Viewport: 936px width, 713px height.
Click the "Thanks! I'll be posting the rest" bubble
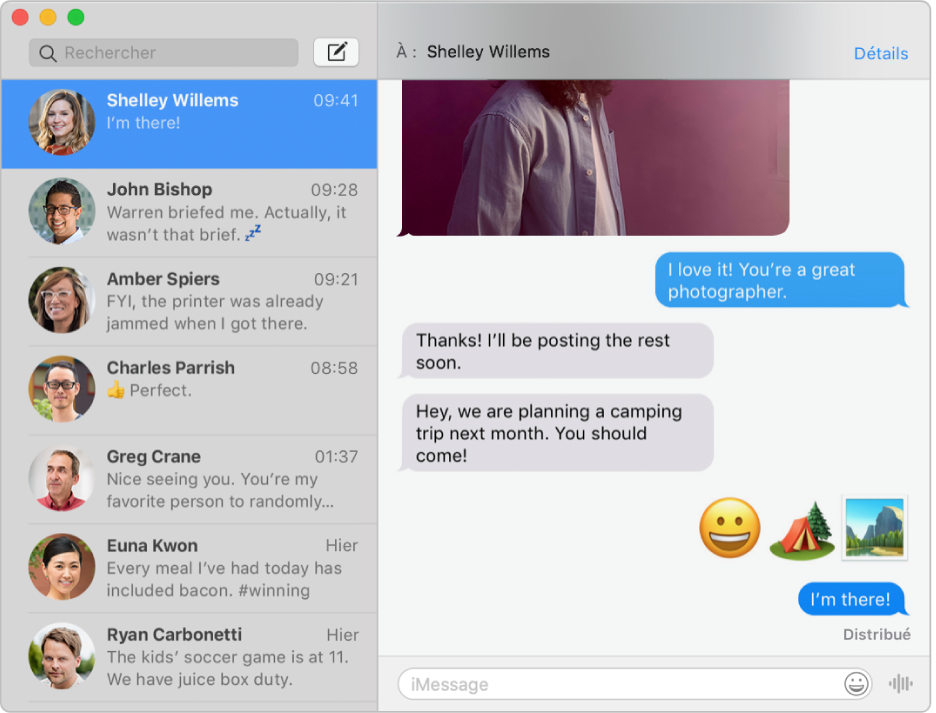point(556,351)
